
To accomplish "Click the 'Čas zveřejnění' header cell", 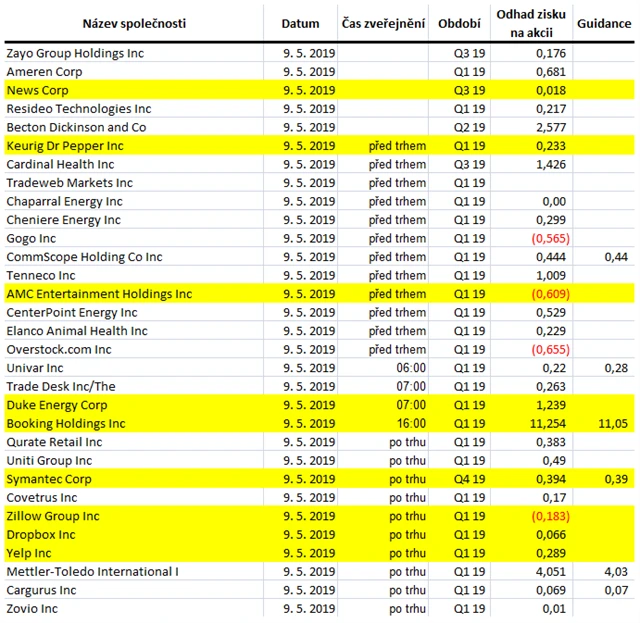I will coord(383,23).
